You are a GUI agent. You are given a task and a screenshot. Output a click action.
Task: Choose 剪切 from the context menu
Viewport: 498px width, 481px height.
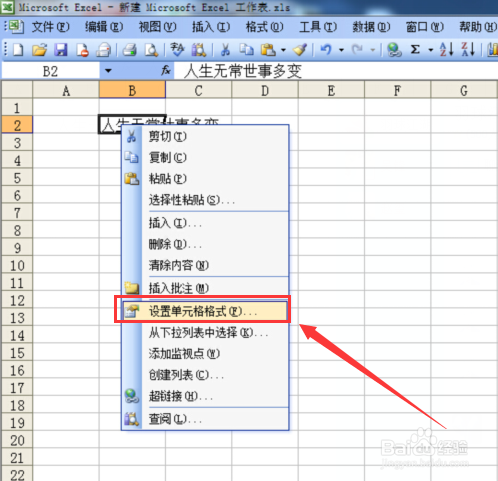[x=205, y=136]
